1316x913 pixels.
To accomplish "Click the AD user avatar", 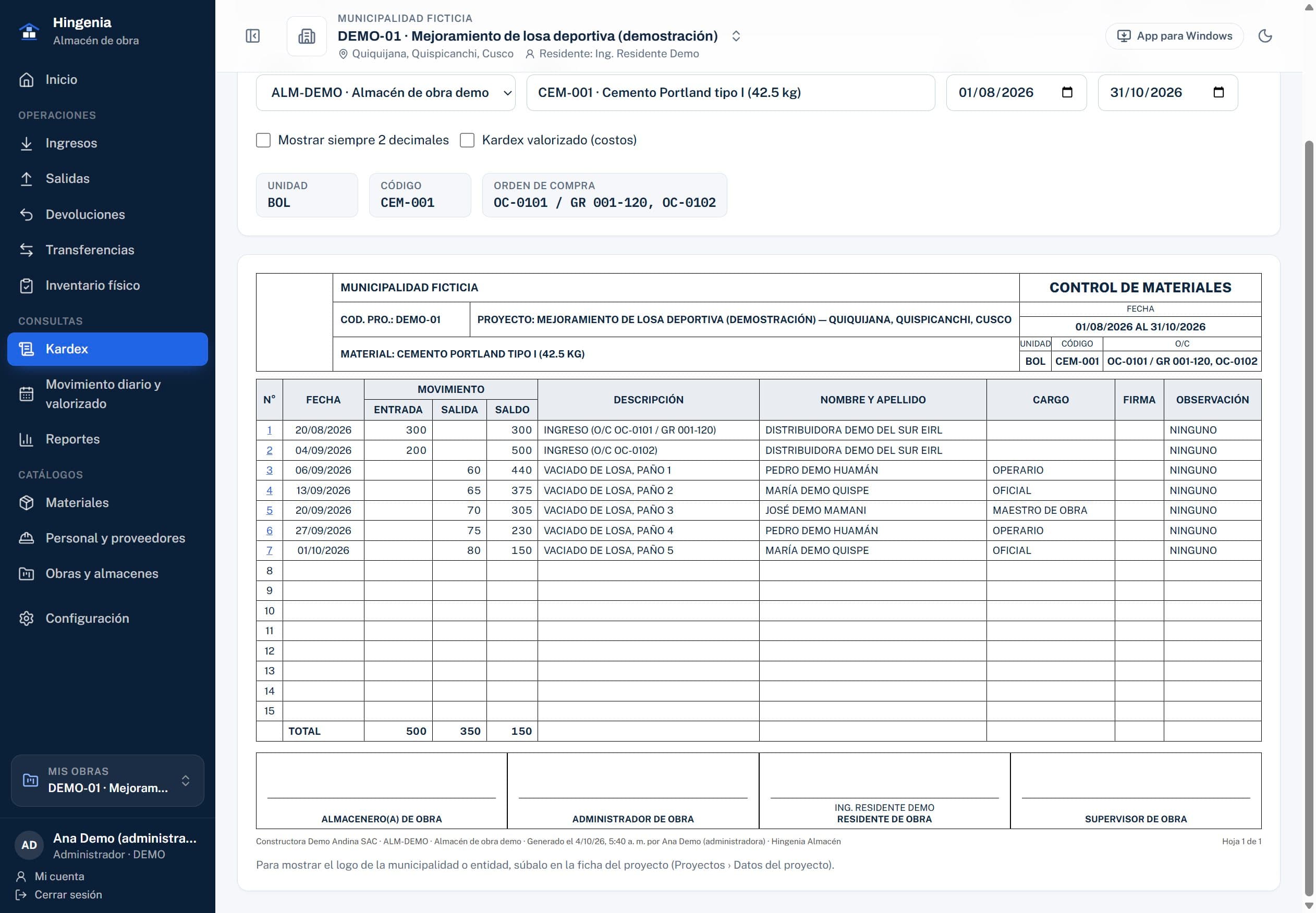I will coord(29,845).
